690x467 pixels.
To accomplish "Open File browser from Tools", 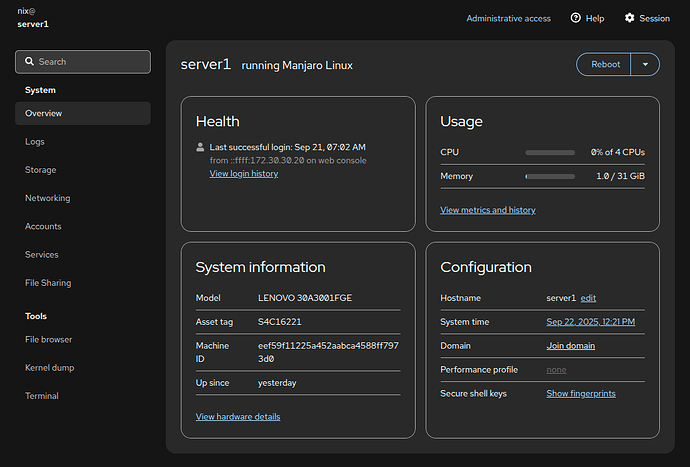I will [x=48, y=340].
